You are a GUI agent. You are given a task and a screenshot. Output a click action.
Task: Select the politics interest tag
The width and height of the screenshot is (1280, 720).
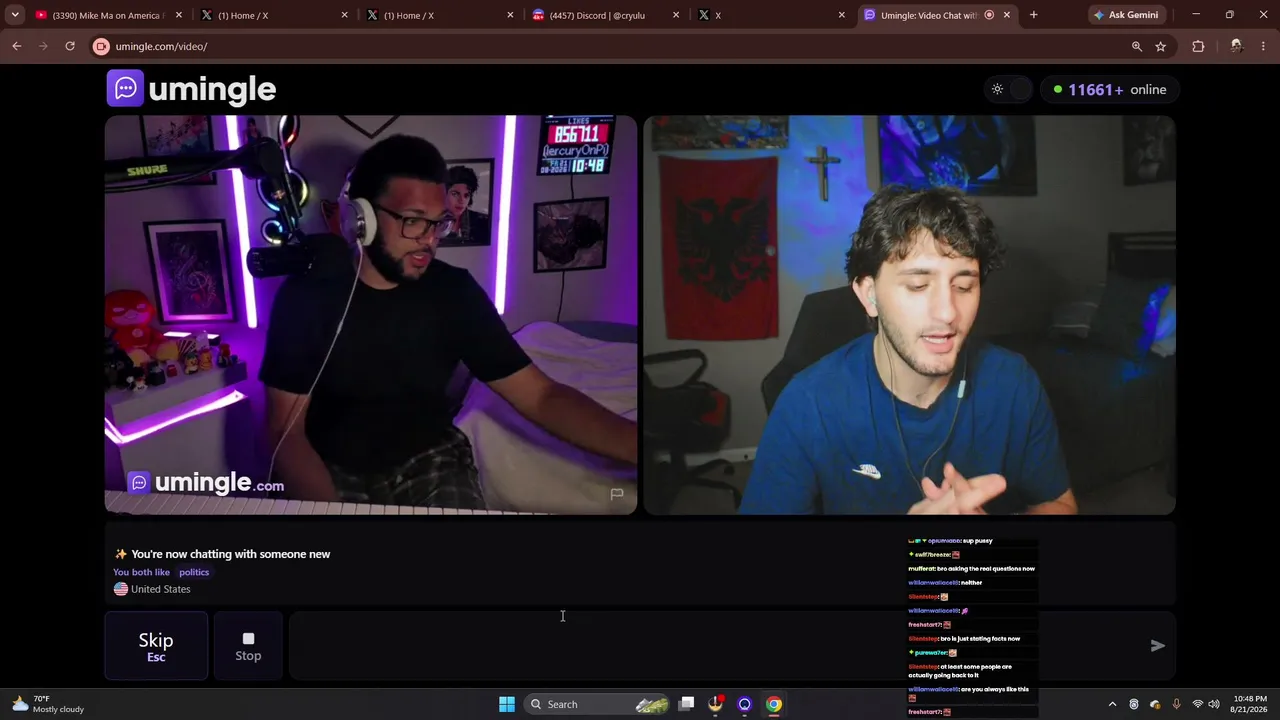click(x=194, y=572)
